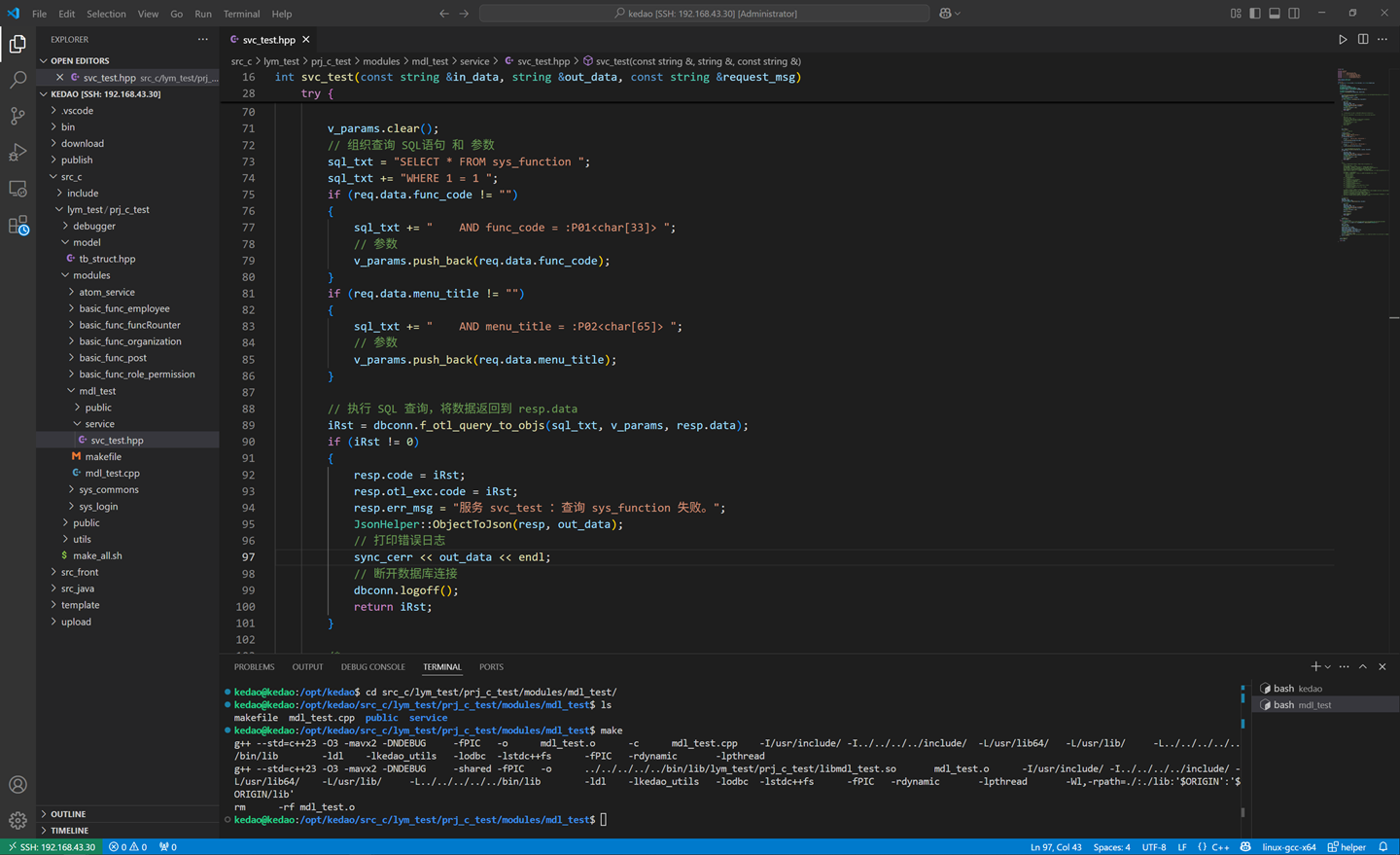Viewport: 1400px width, 855px height.
Task: Close the svc_test.hpp editor tab
Action: [x=306, y=40]
